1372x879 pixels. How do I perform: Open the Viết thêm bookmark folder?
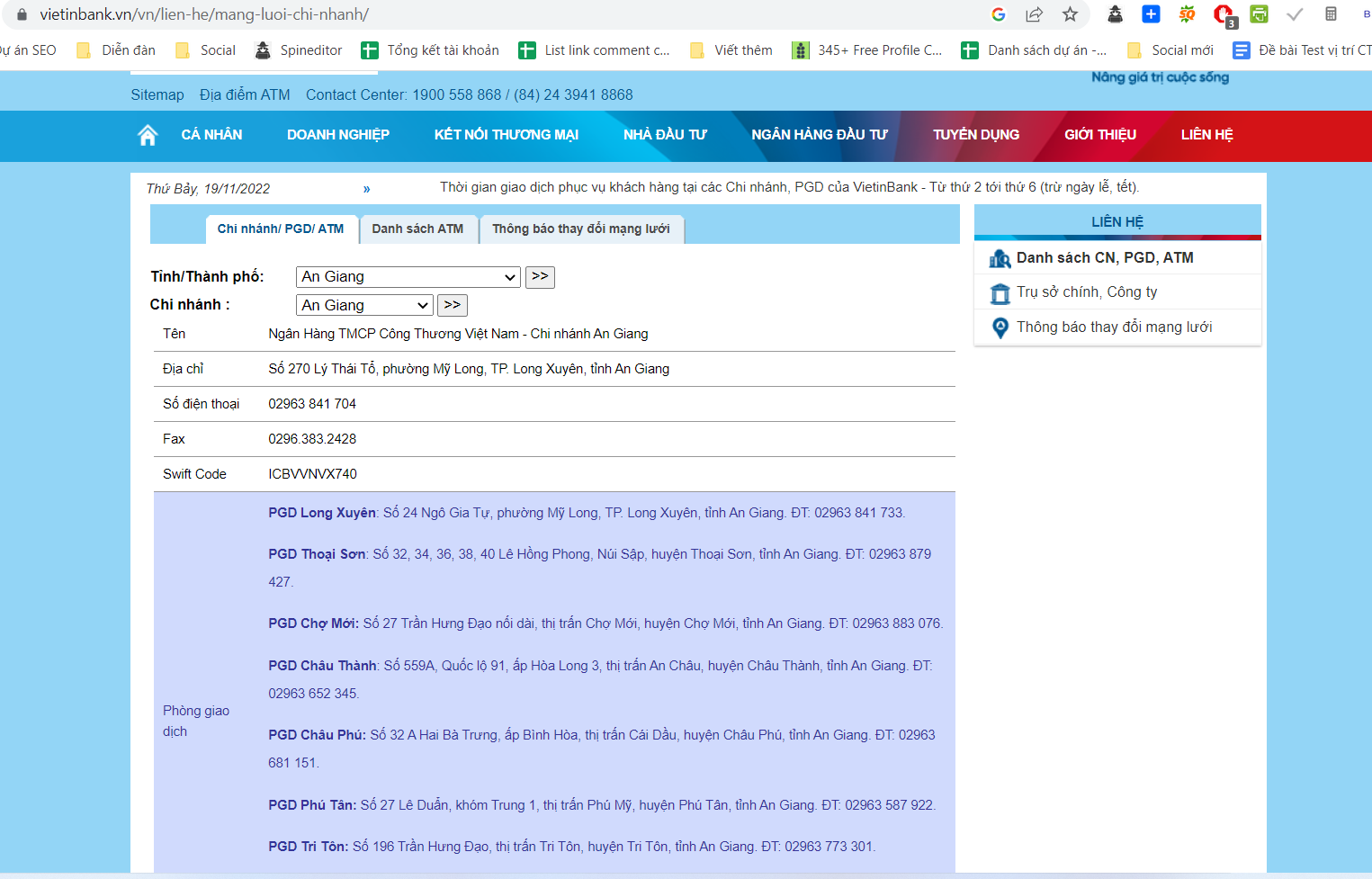pyautogui.click(x=731, y=50)
